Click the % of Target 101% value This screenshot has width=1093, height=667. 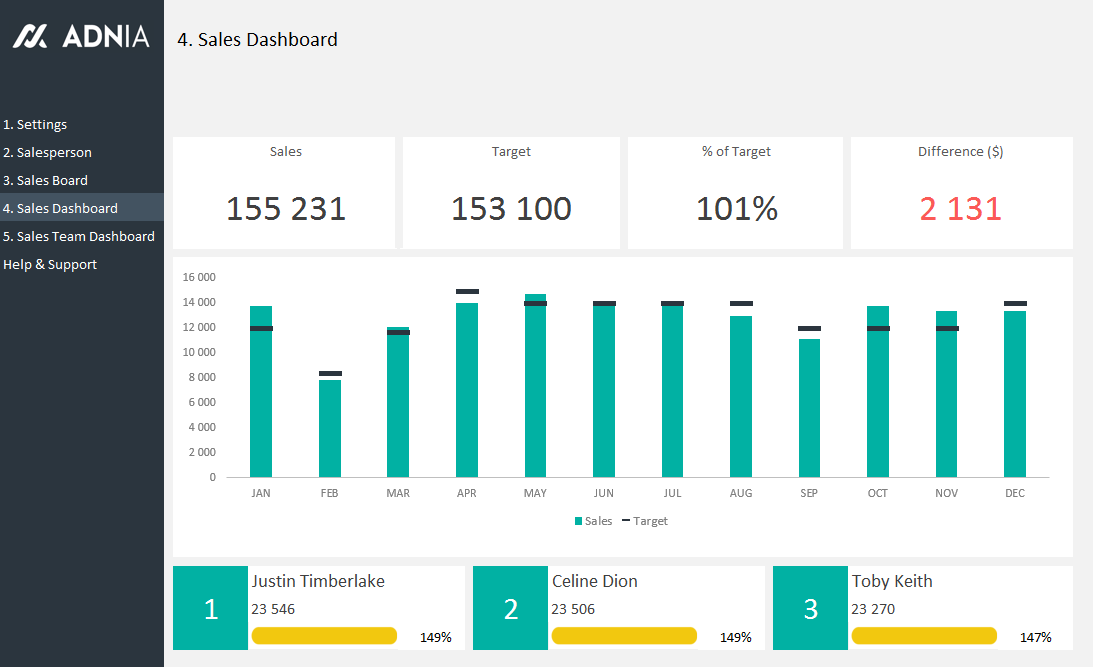[x=737, y=208]
